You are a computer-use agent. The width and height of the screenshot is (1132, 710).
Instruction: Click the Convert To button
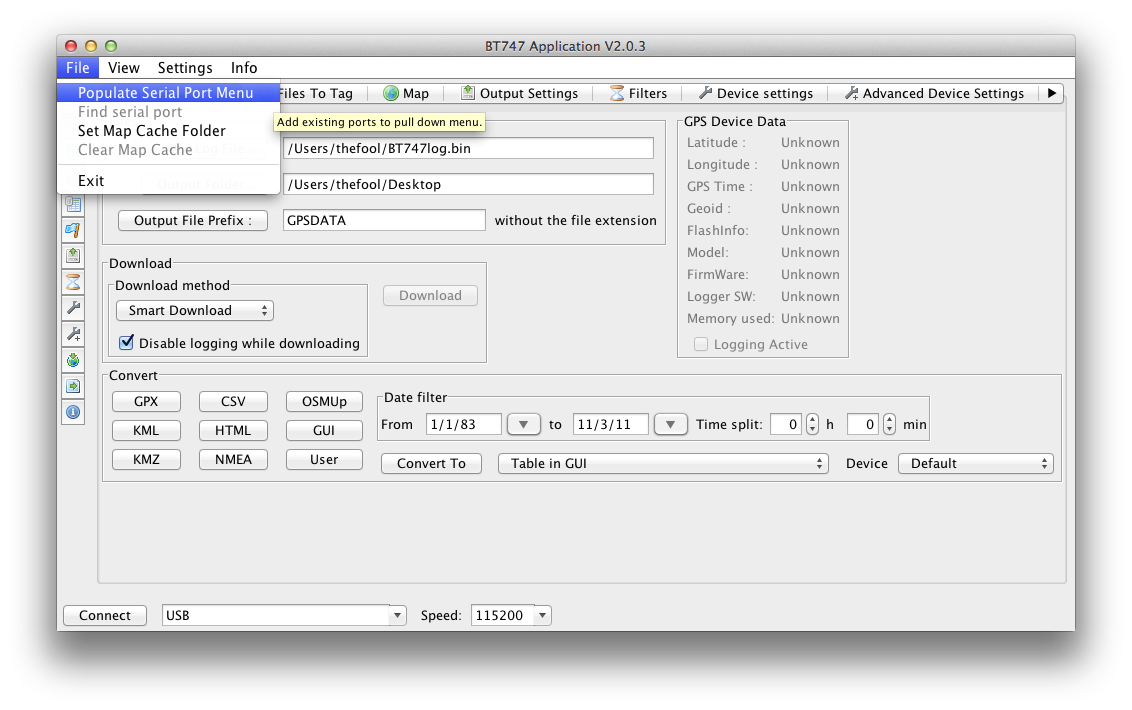click(x=431, y=464)
